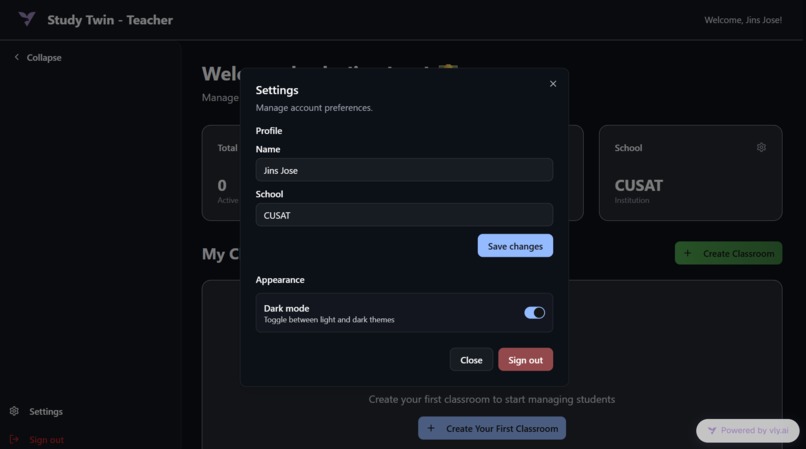Open Settings from the sidebar
Screen dimensions: 806x449
36,411
